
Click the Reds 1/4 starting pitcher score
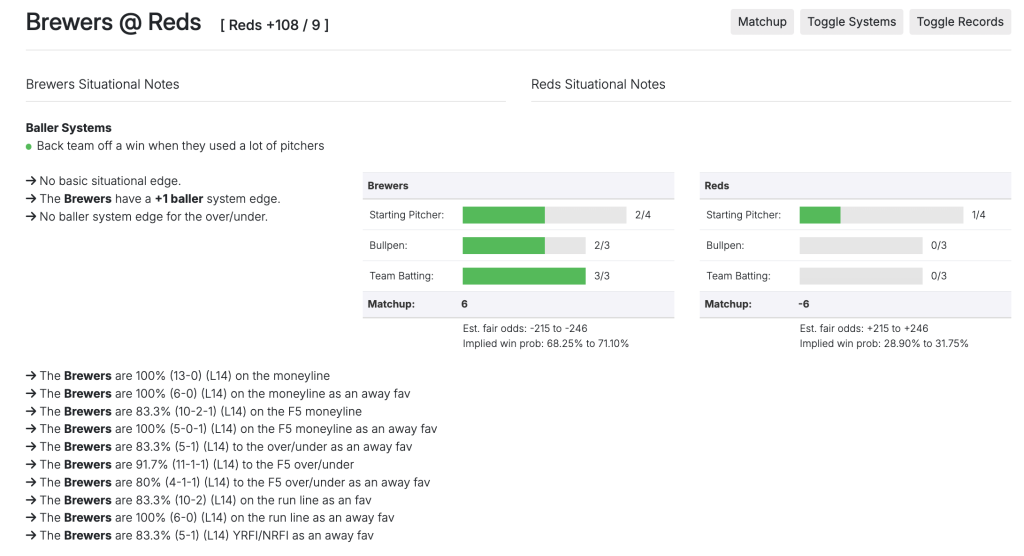click(978, 215)
